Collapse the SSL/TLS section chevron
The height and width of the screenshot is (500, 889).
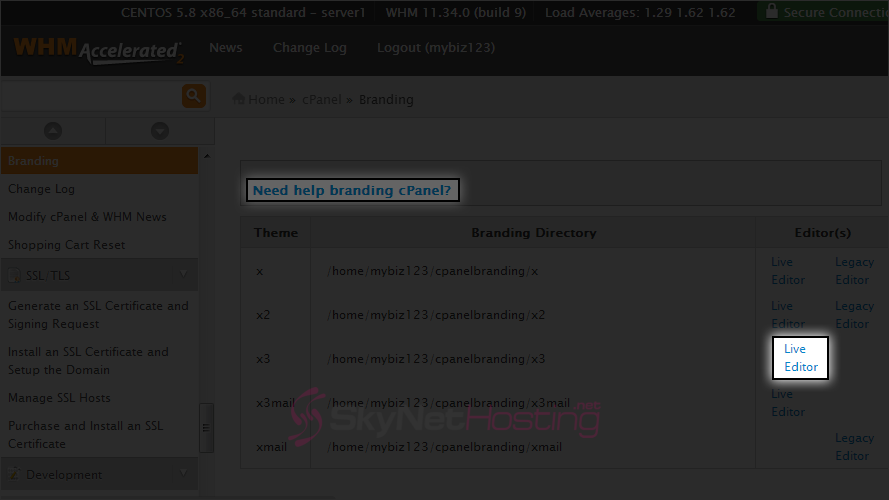pos(183,275)
